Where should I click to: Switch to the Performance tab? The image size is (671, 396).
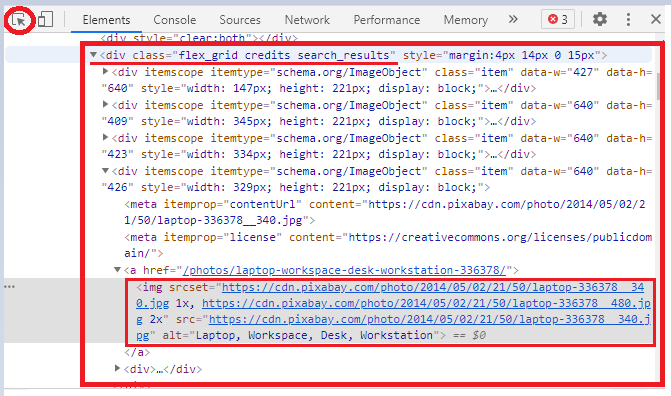point(386,20)
